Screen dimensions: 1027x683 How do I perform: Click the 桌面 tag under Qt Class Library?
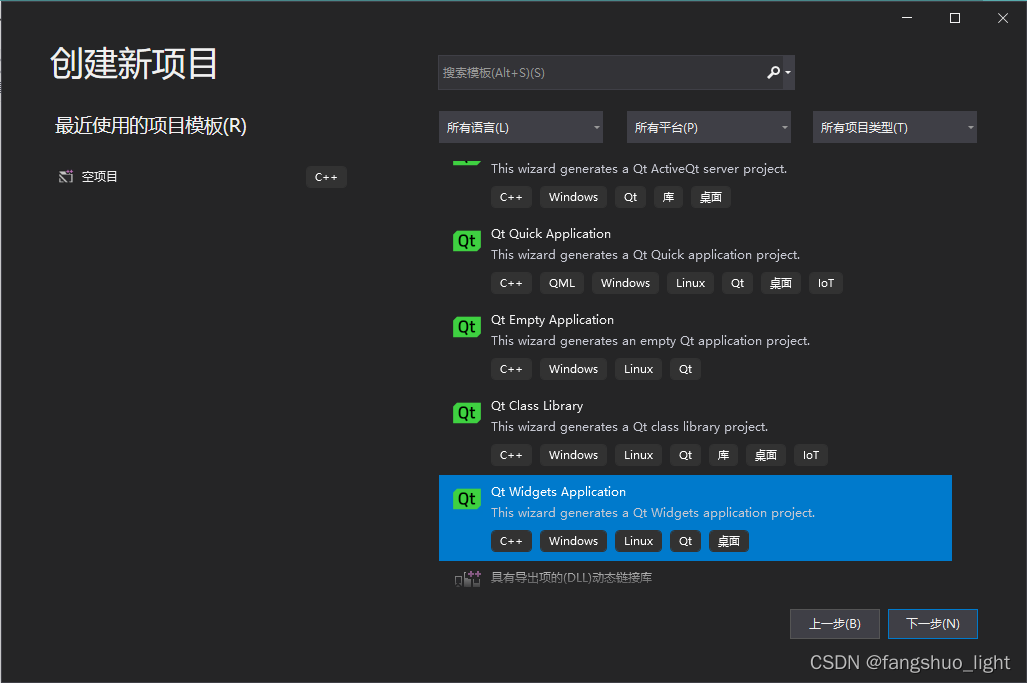pos(766,455)
